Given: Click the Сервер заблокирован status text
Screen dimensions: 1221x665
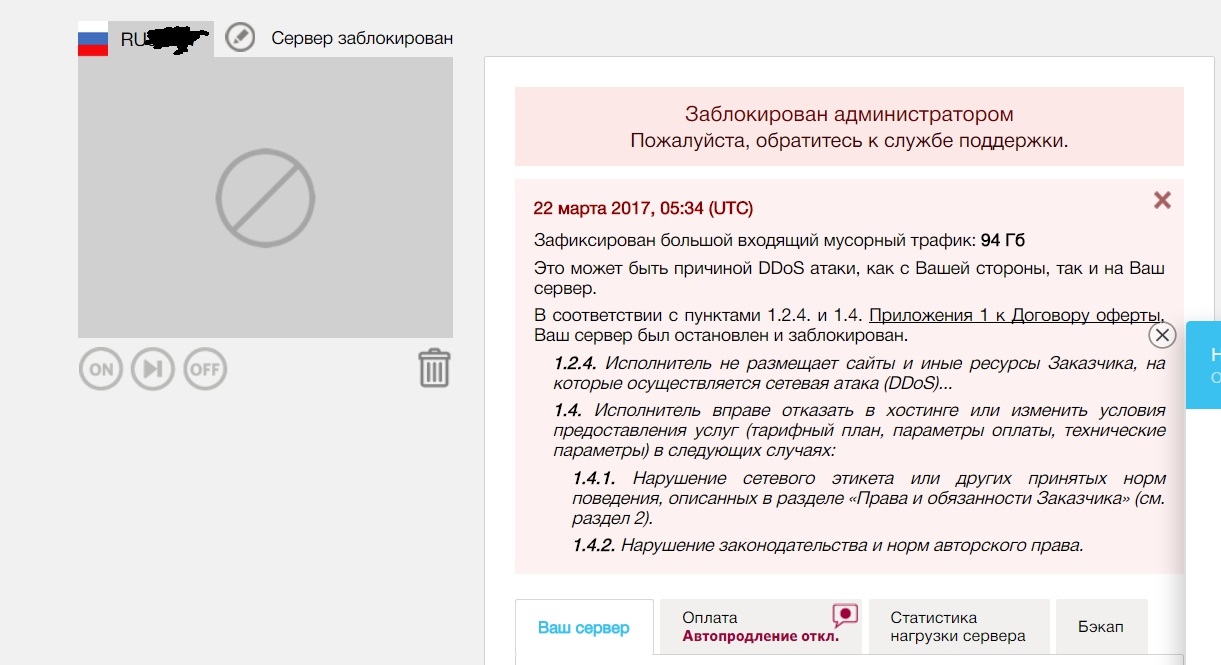Looking at the screenshot, I should [x=362, y=38].
